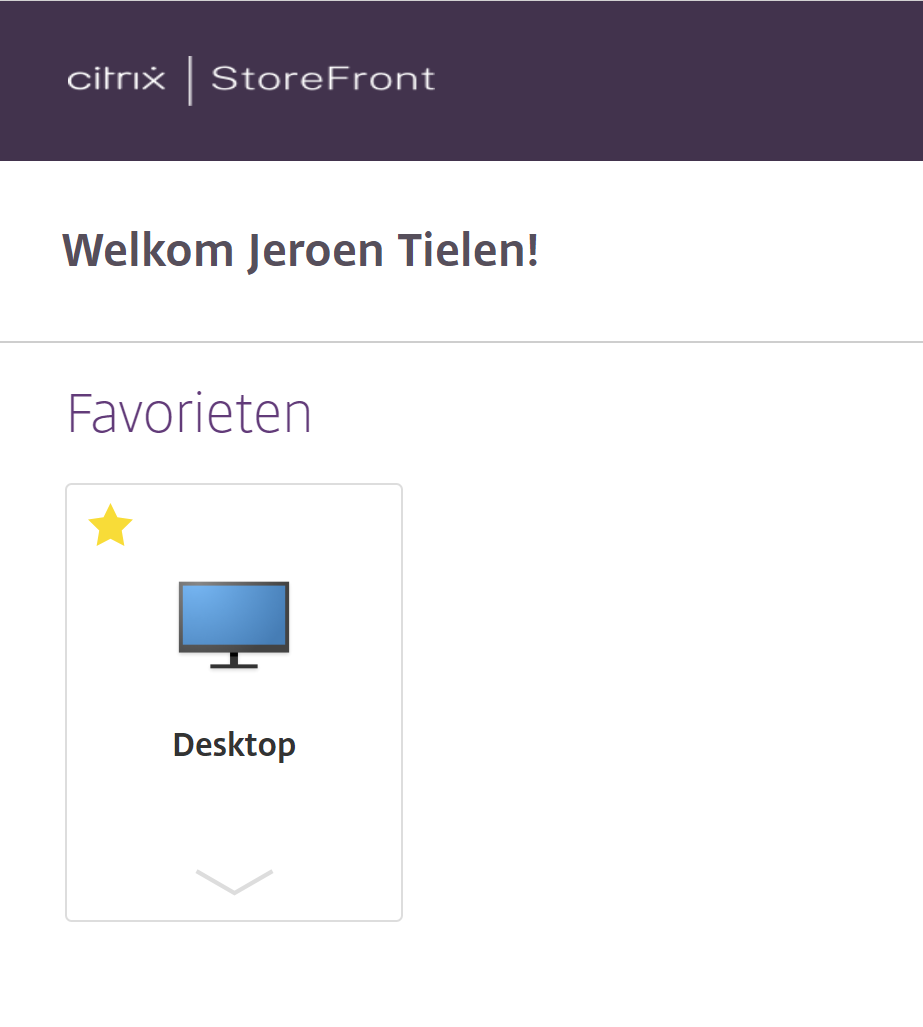Show more Desktop options with down arrow
The width and height of the screenshot is (923, 1027).
coord(234,882)
